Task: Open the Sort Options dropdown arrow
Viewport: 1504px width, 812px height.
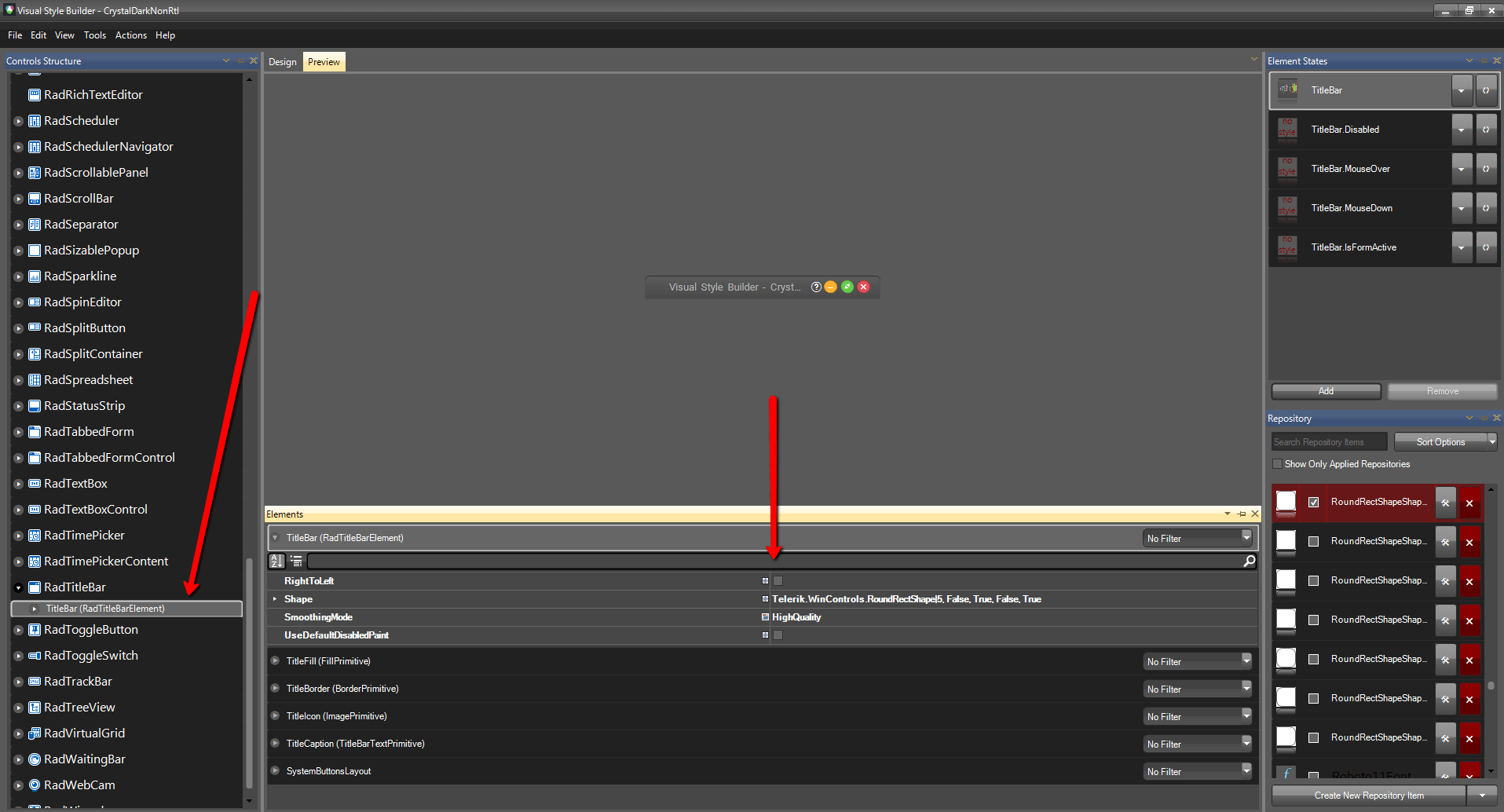Action: tap(1492, 441)
